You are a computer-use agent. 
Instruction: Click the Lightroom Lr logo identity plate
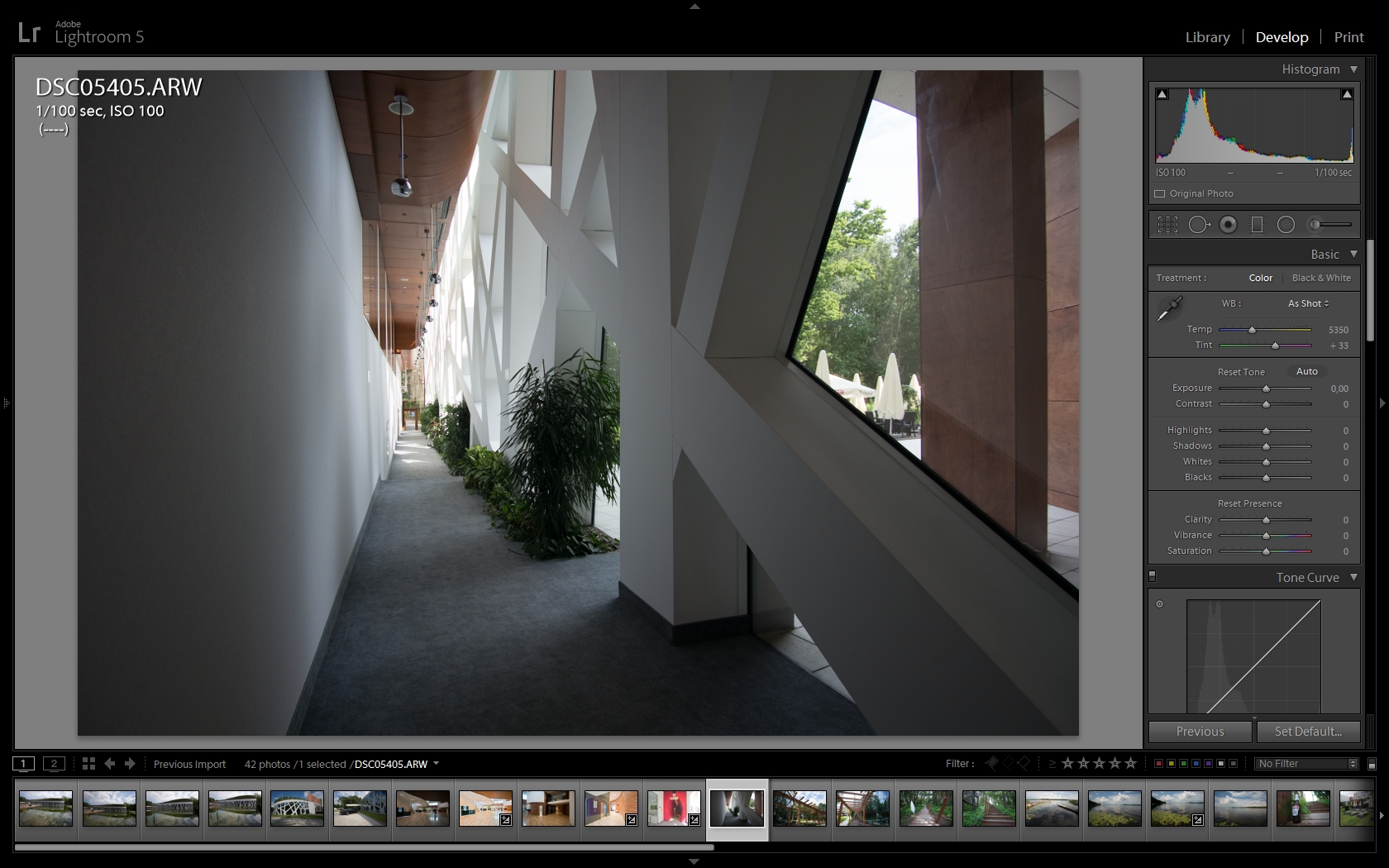click(x=29, y=33)
